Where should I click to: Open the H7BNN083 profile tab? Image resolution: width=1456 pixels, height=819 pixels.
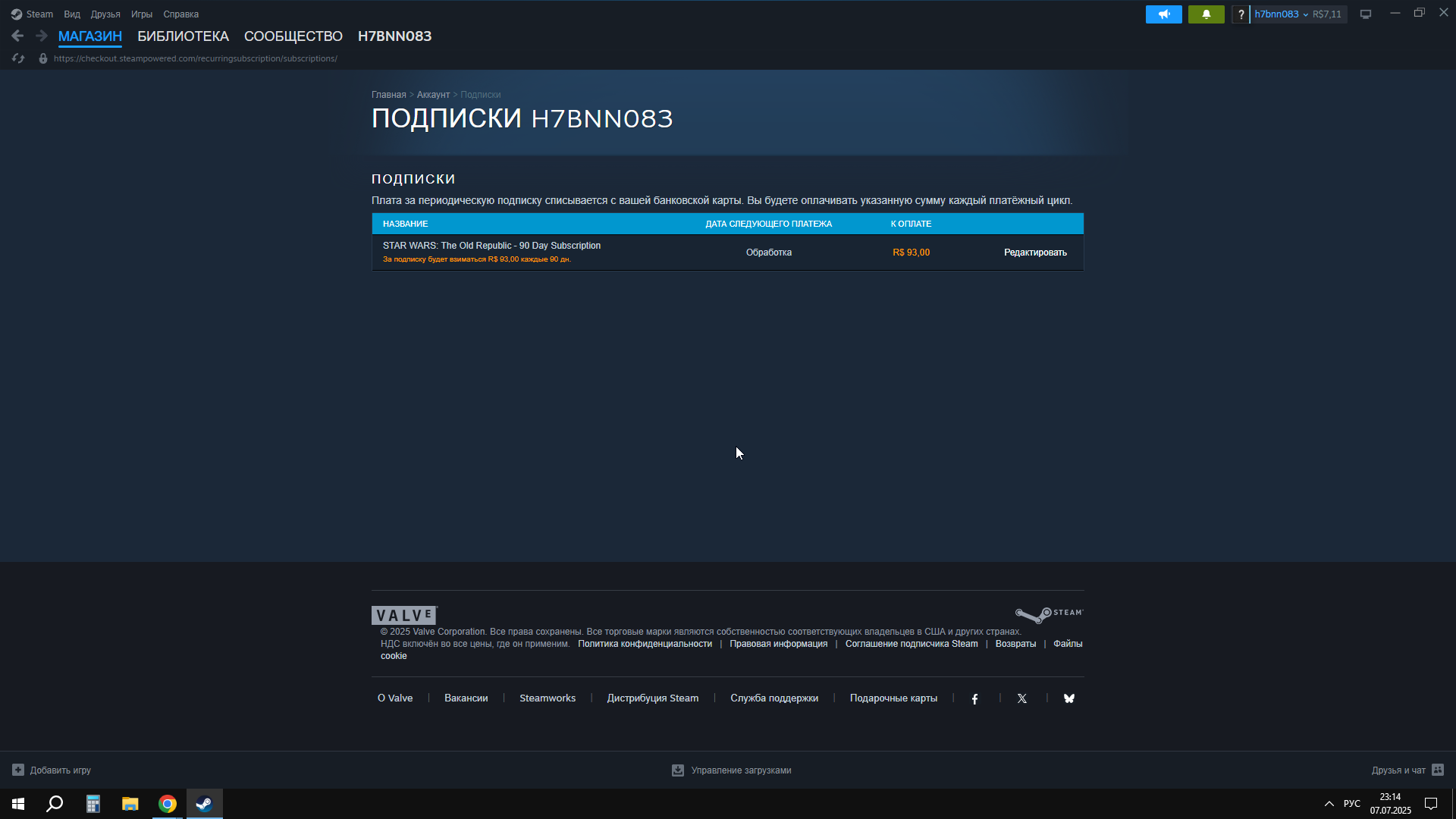(395, 36)
